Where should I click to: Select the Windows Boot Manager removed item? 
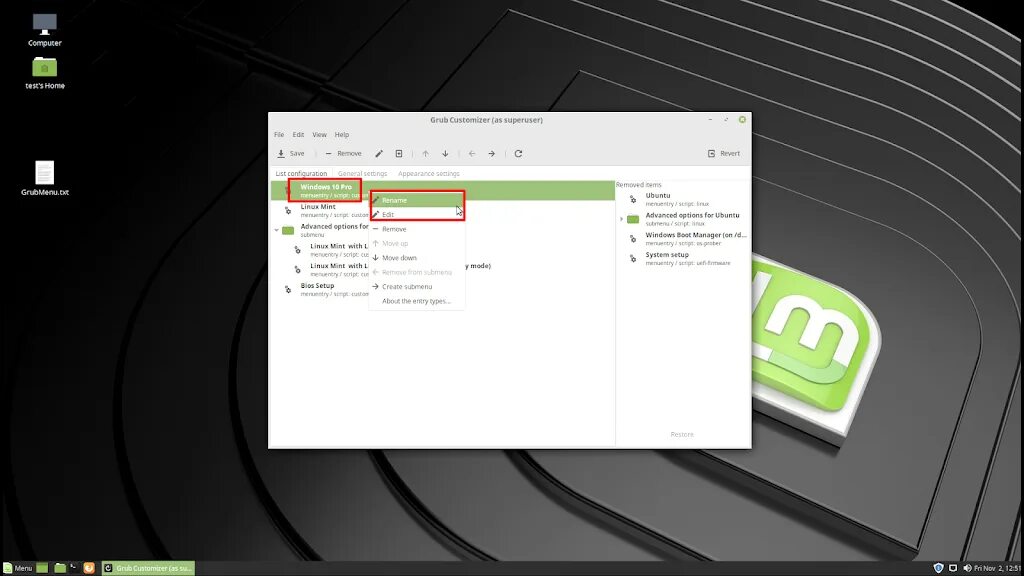682,238
